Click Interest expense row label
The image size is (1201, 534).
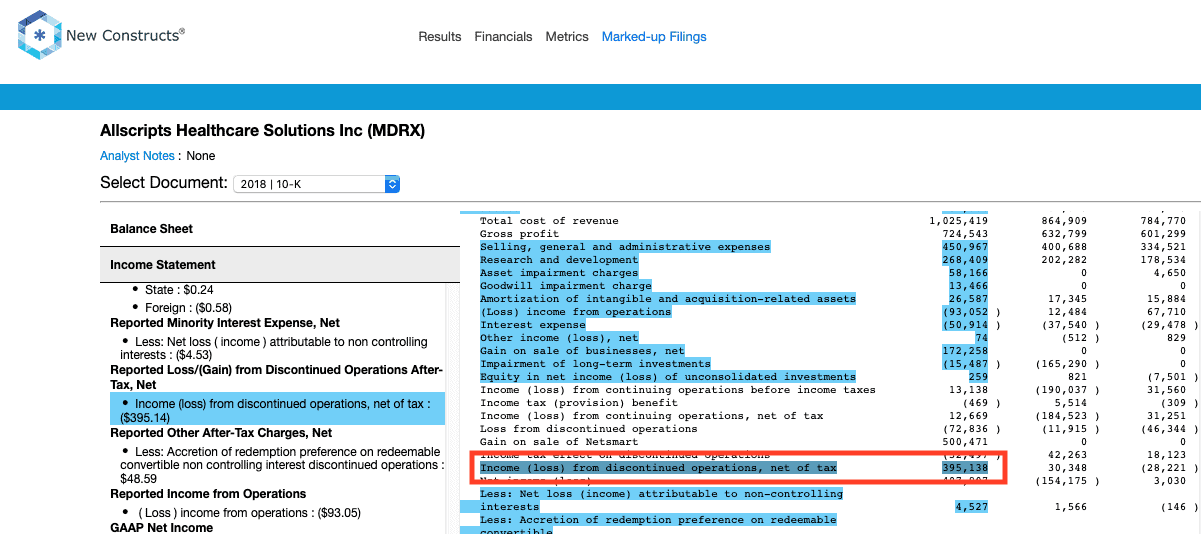[x=532, y=325]
